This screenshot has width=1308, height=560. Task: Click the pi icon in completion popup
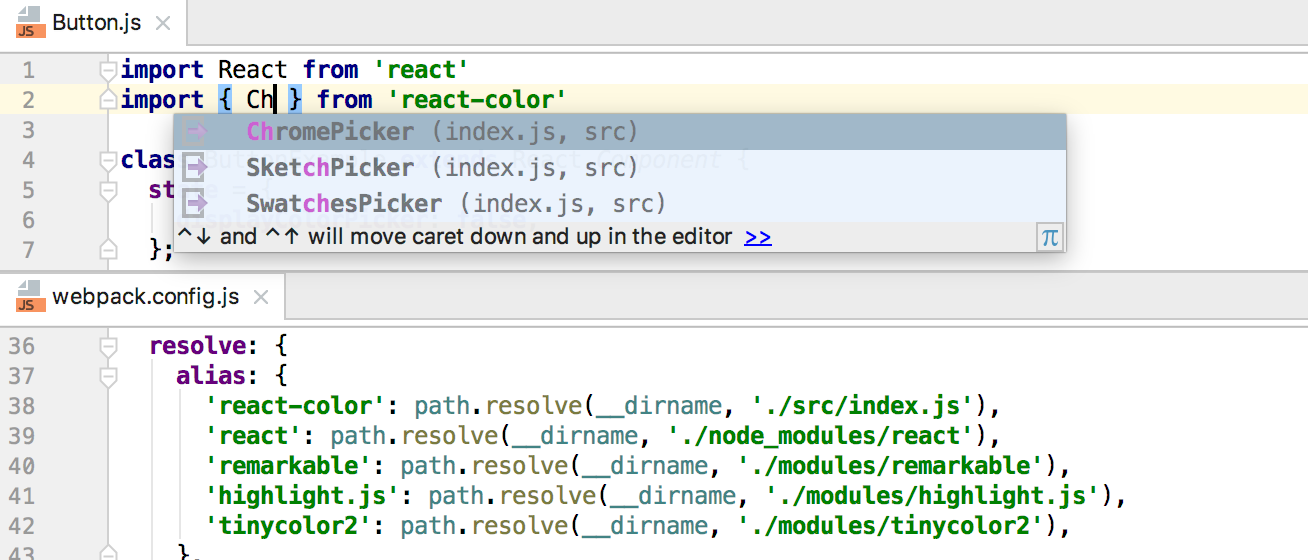(1049, 237)
